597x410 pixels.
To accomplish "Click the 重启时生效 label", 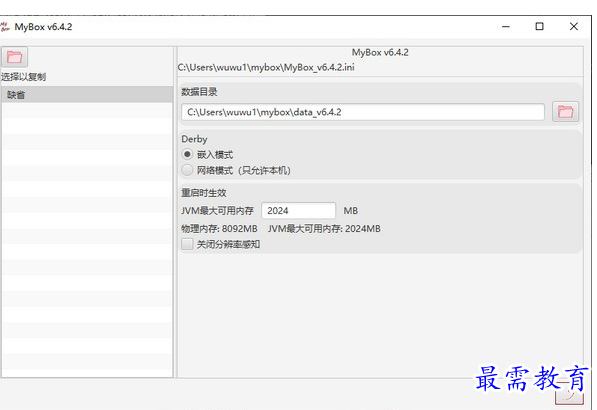I will [x=204, y=193].
